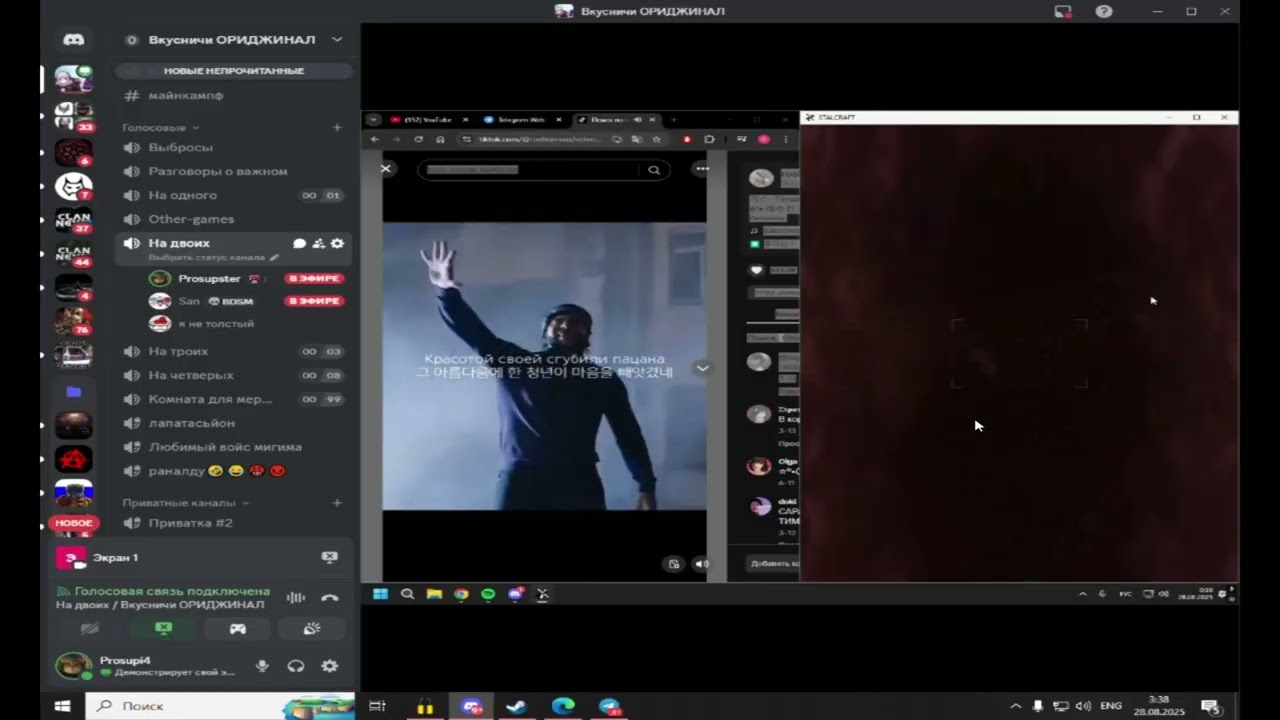This screenshot has width=1280, height=720.
Task: Toggle microphone mute
Action: [262, 666]
